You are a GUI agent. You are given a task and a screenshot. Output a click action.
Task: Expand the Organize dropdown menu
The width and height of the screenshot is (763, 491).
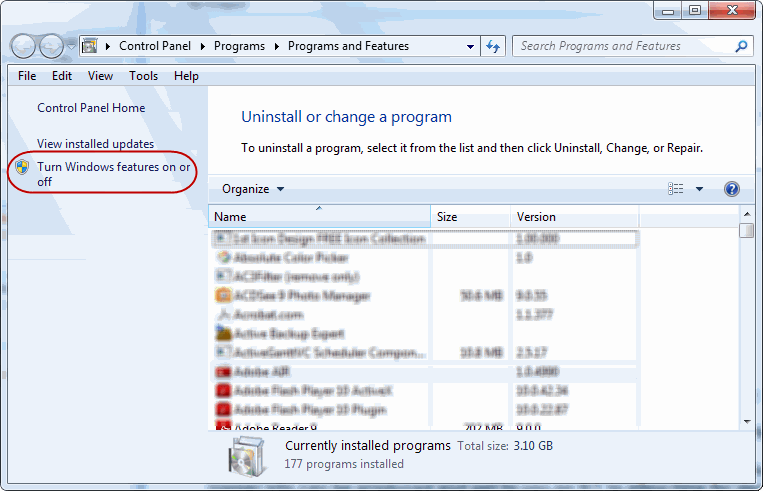(253, 189)
